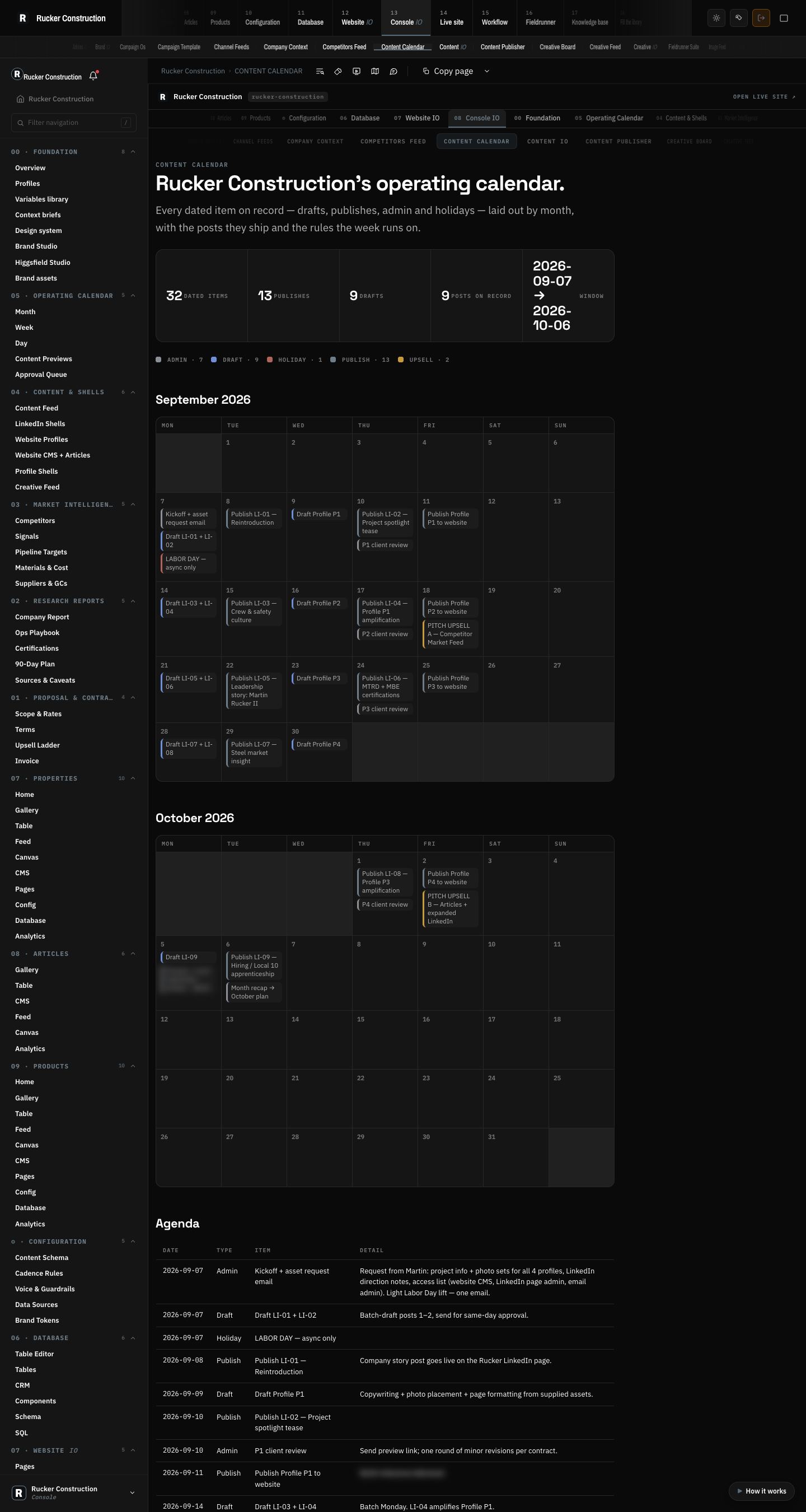Click the R avatar in the sidebar header
This screenshot has height=1512, width=806.
point(17,74)
